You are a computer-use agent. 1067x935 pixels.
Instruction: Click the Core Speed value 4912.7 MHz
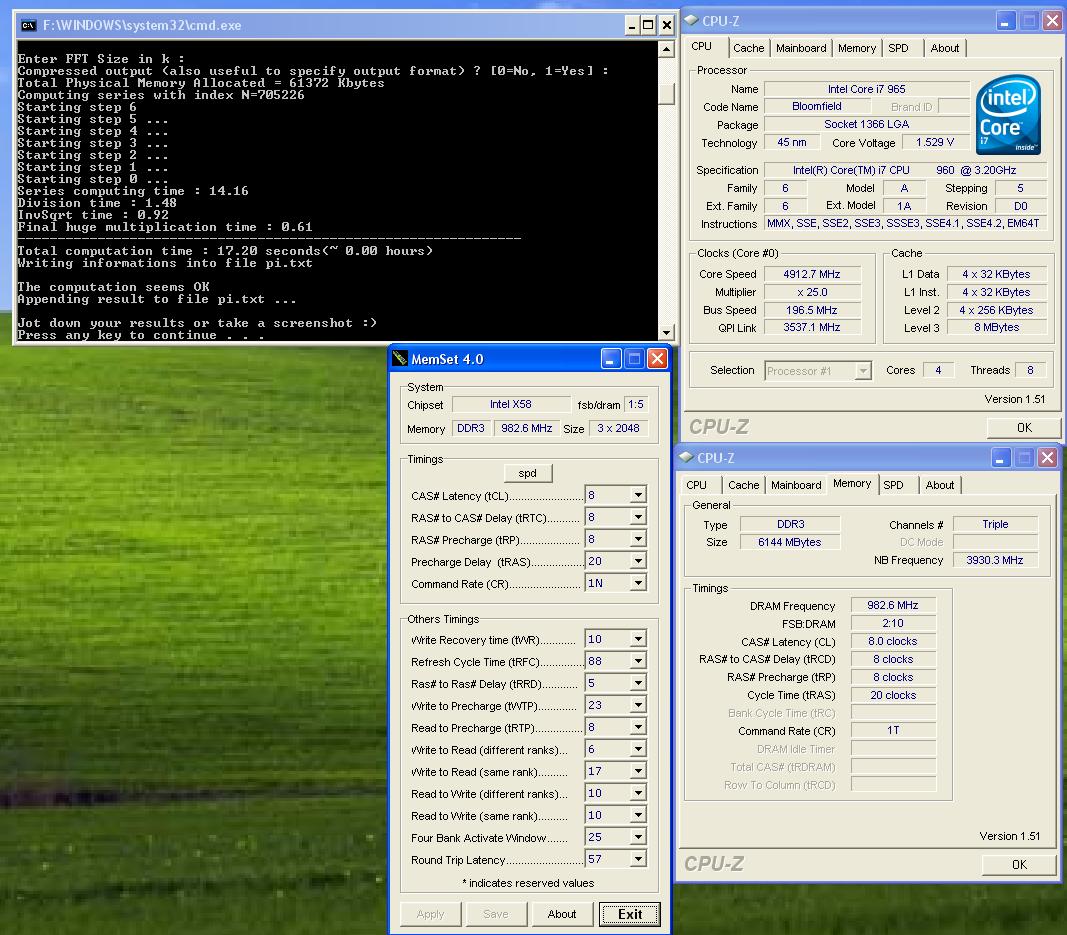click(812, 274)
